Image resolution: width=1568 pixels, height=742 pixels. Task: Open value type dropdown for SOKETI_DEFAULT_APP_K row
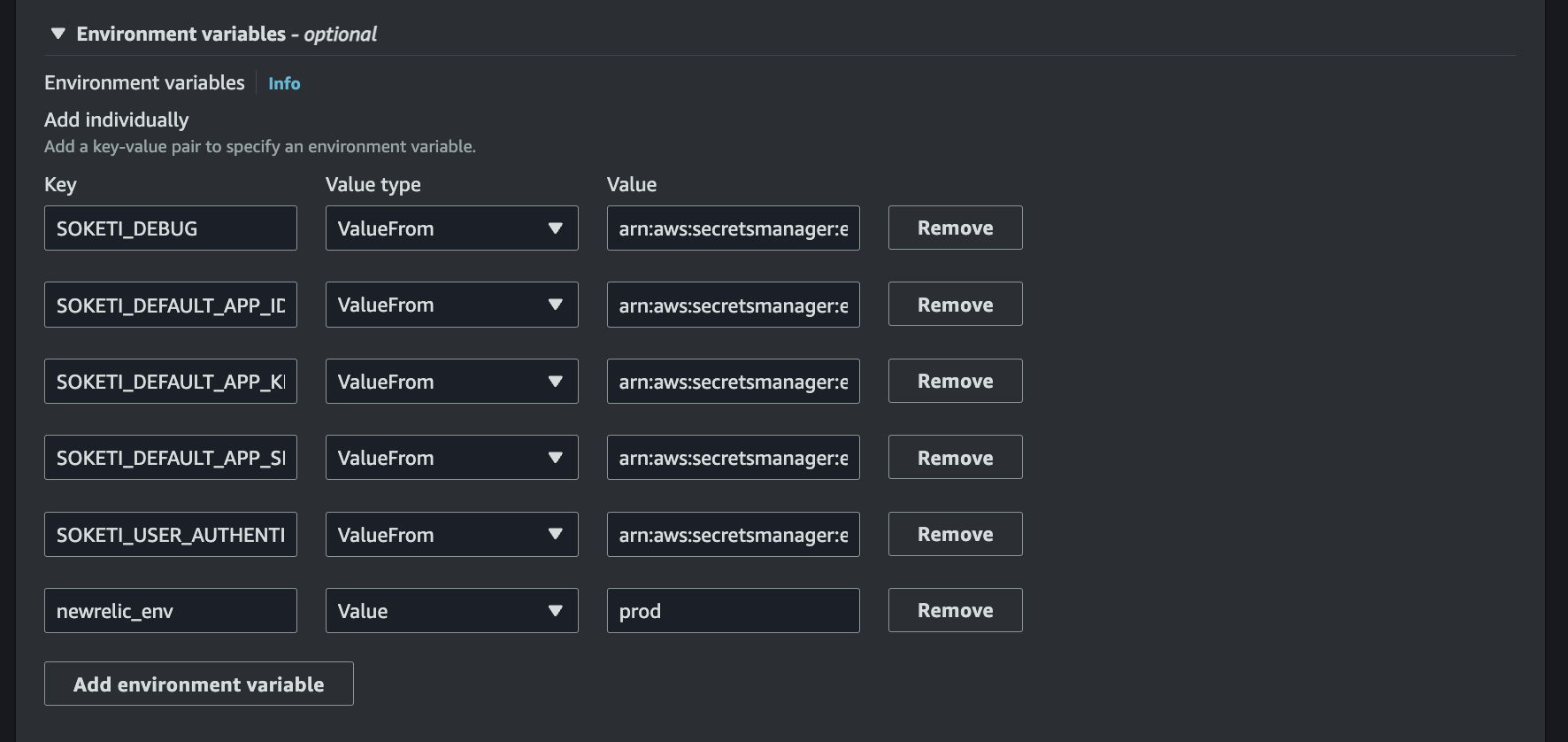[x=452, y=382]
